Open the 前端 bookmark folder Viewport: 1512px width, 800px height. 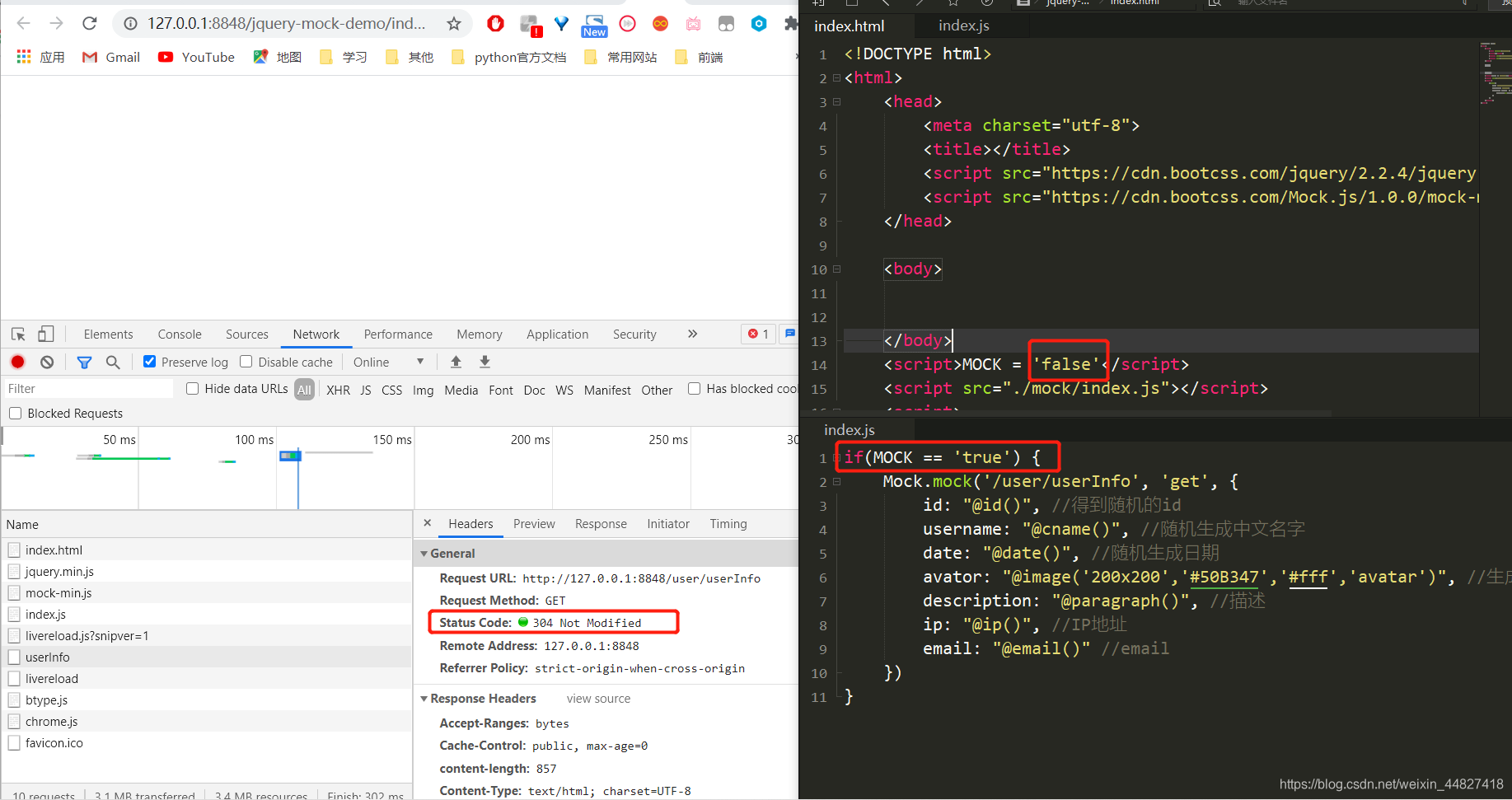[699, 57]
